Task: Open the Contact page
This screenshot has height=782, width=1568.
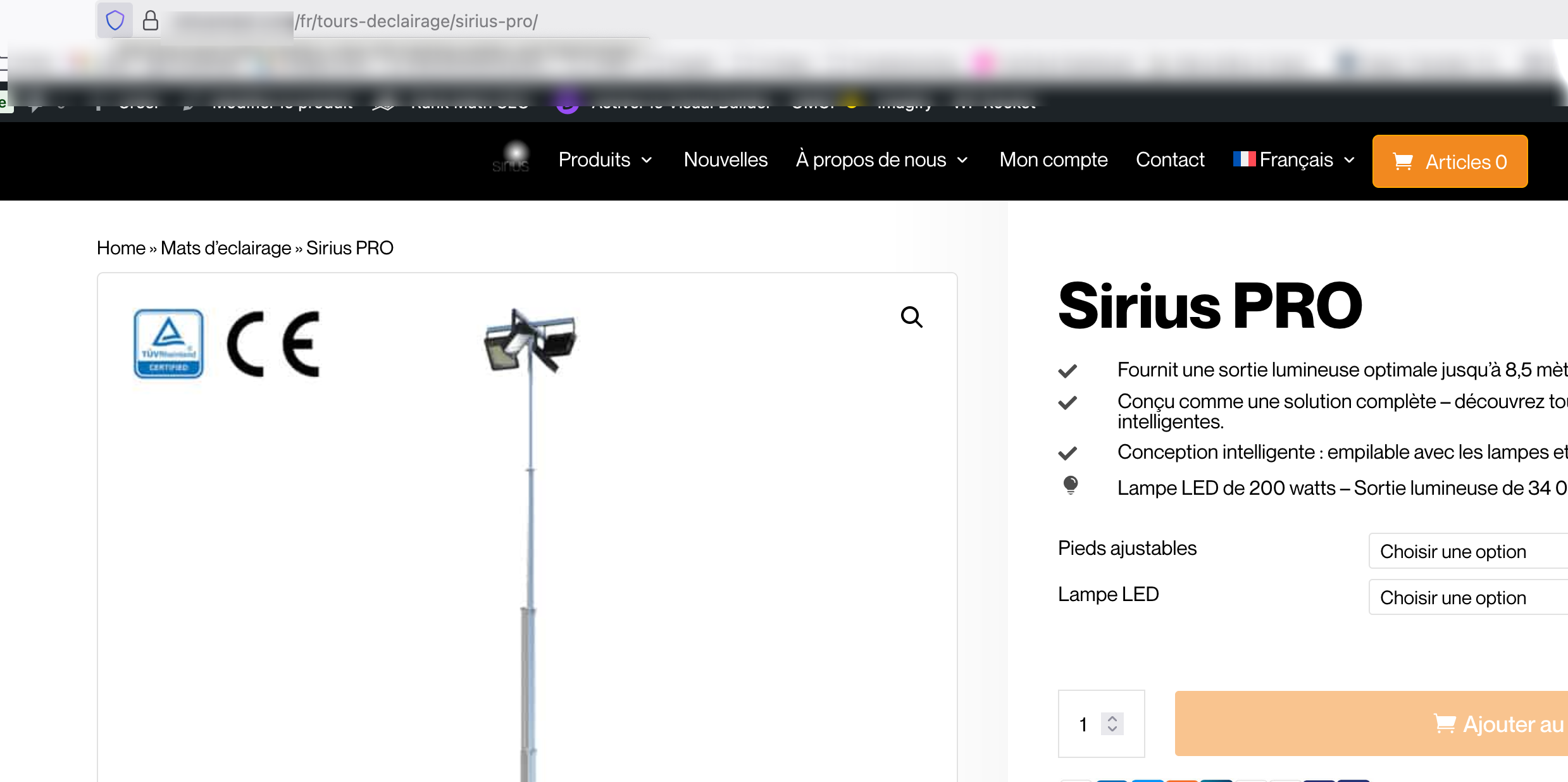Action: pos(1170,160)
